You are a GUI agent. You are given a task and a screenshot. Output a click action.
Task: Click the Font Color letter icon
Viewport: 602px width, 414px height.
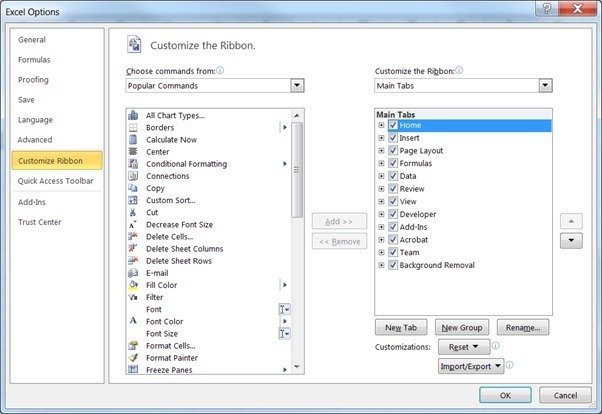pyautogui.click(x=133, y=321)
